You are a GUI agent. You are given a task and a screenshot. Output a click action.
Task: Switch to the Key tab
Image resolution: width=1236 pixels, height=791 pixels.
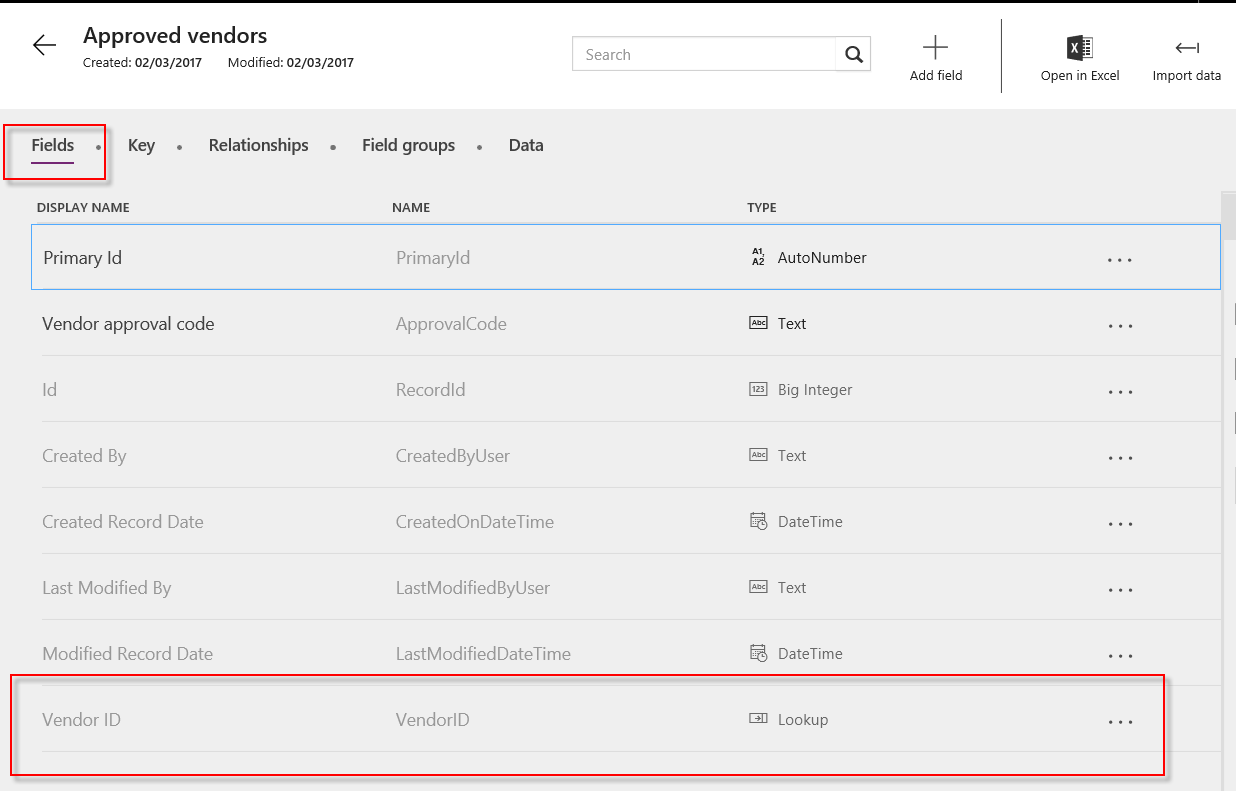(141, 145)
